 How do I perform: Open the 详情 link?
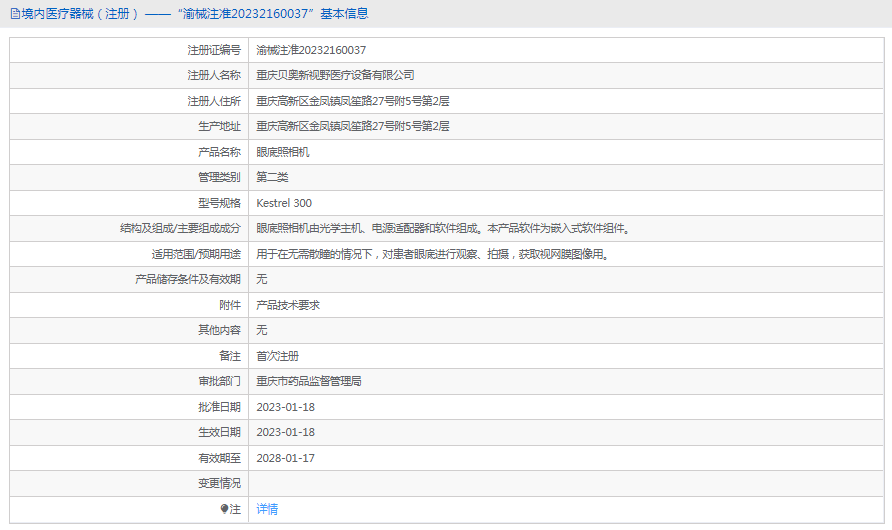click(267, 509)
